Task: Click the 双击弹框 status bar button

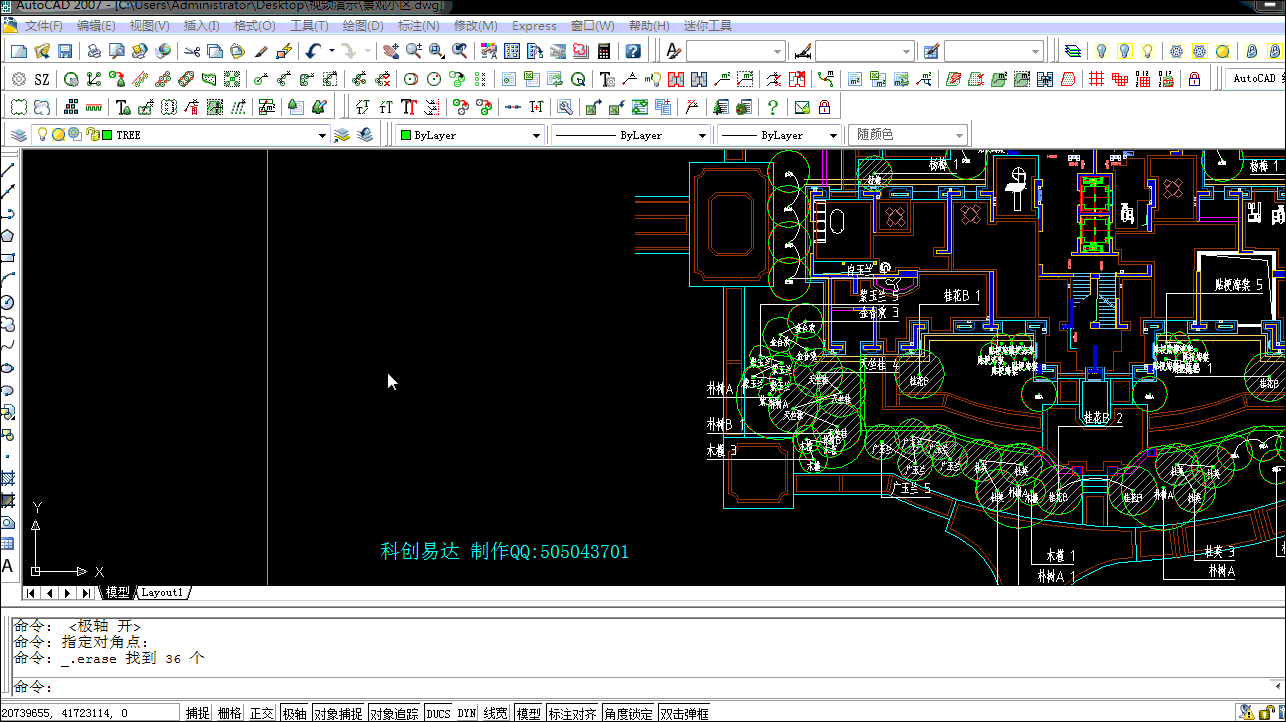Action: [x=685, y=713]
